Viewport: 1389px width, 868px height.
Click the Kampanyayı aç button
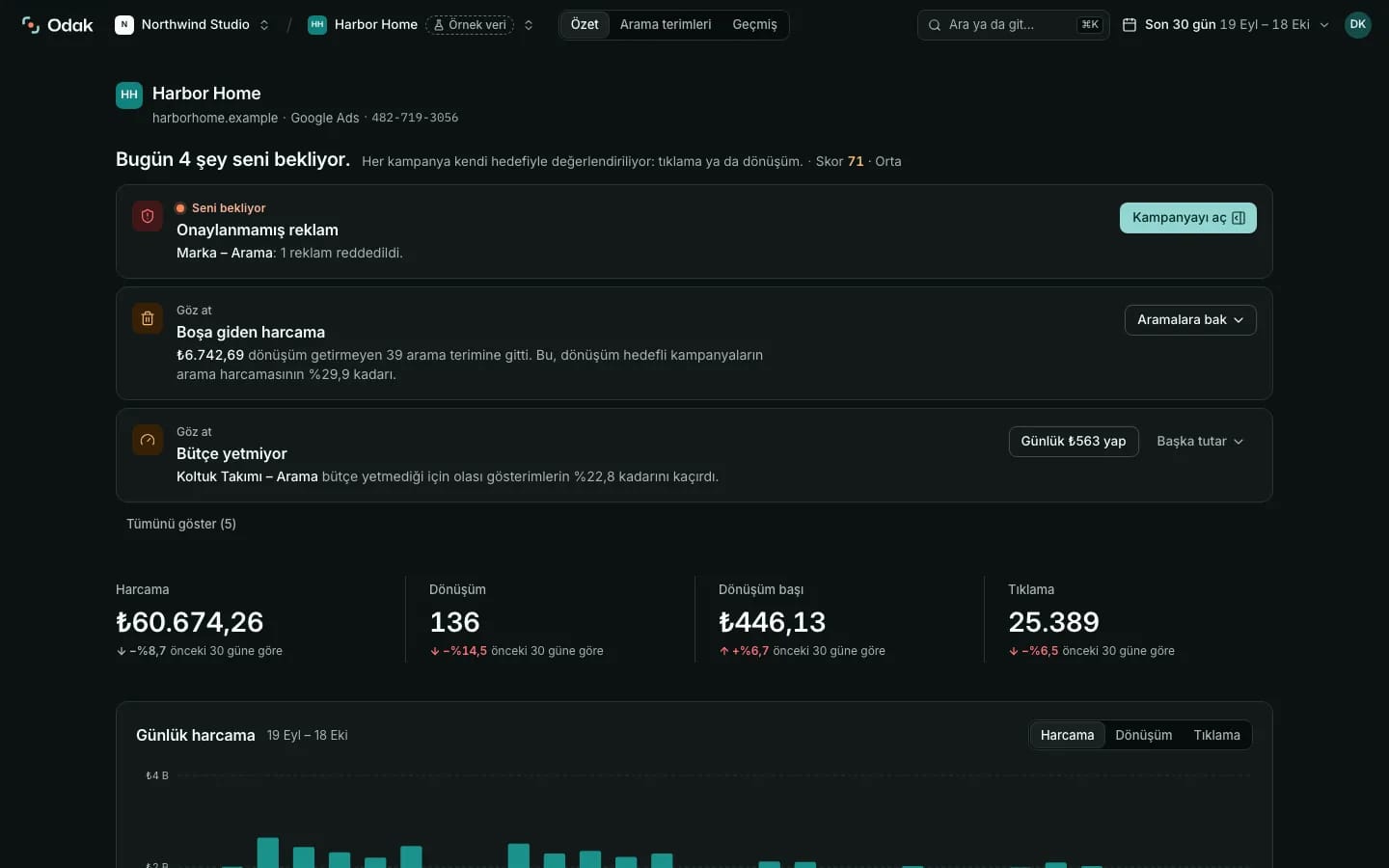click(1188, 218)
